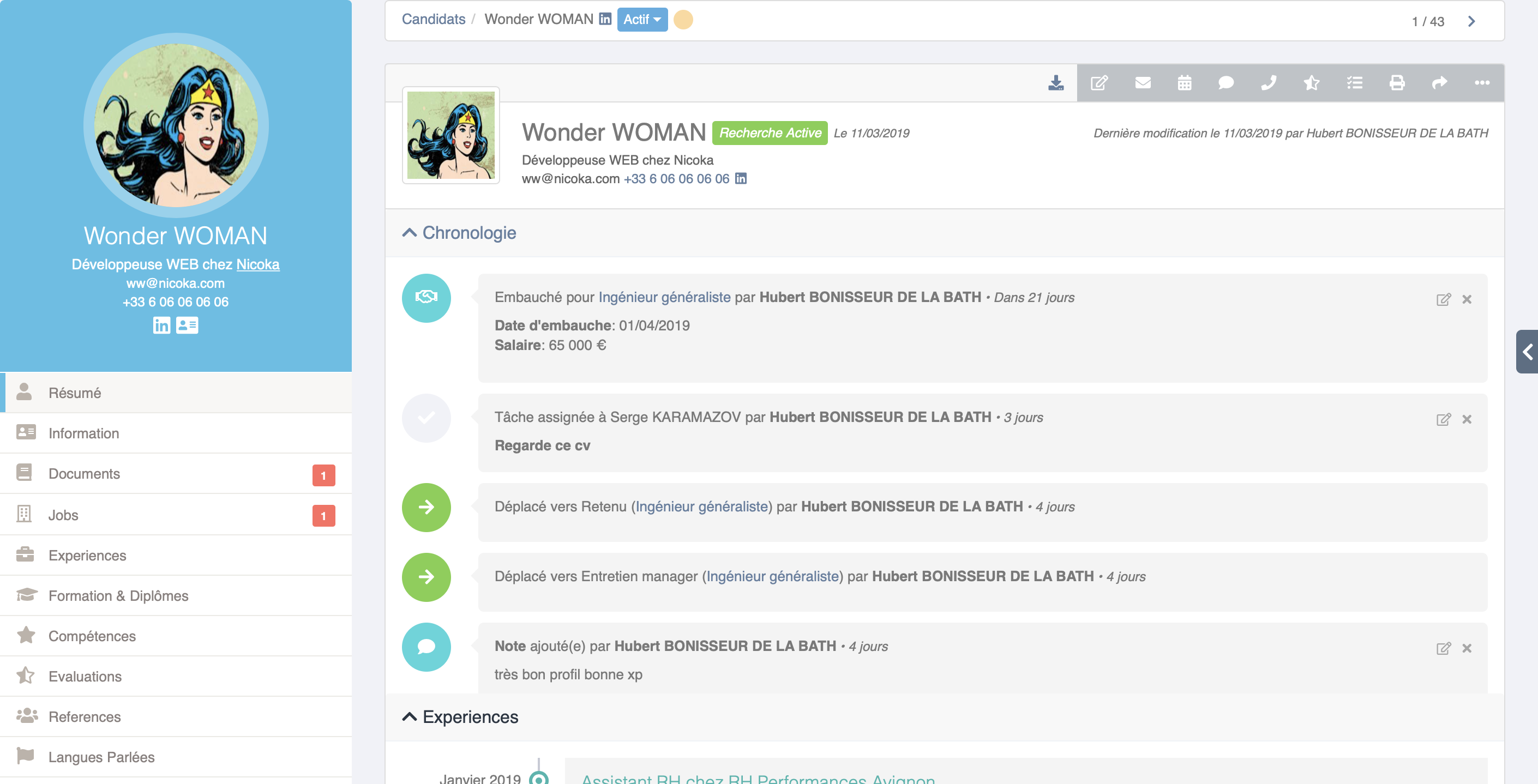The height and width of the screenshot is (784, 1538).
Task: Click the Recherche Active green badge
Action: (770, 132)
